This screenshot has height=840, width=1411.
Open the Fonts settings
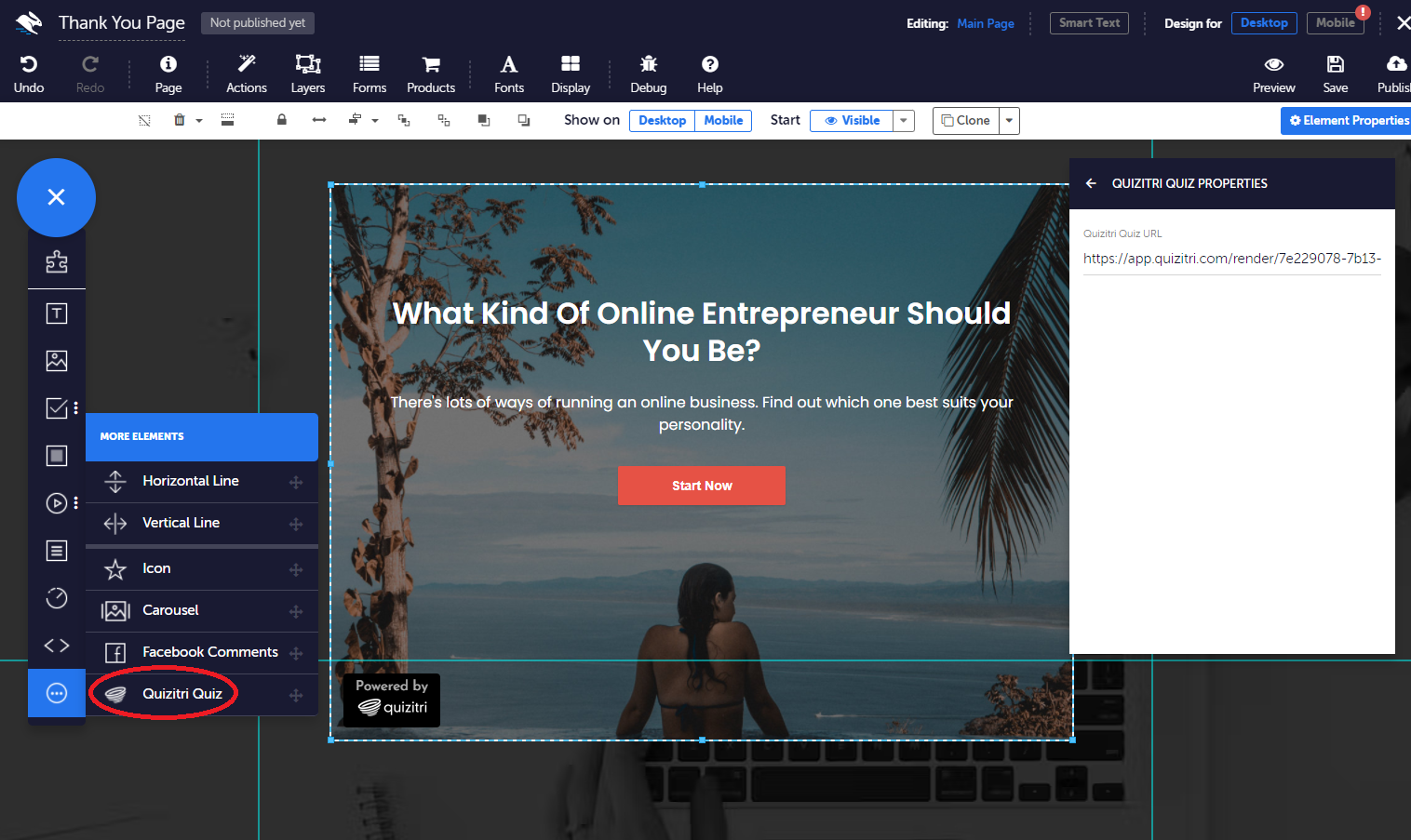(x=509, y=73)
